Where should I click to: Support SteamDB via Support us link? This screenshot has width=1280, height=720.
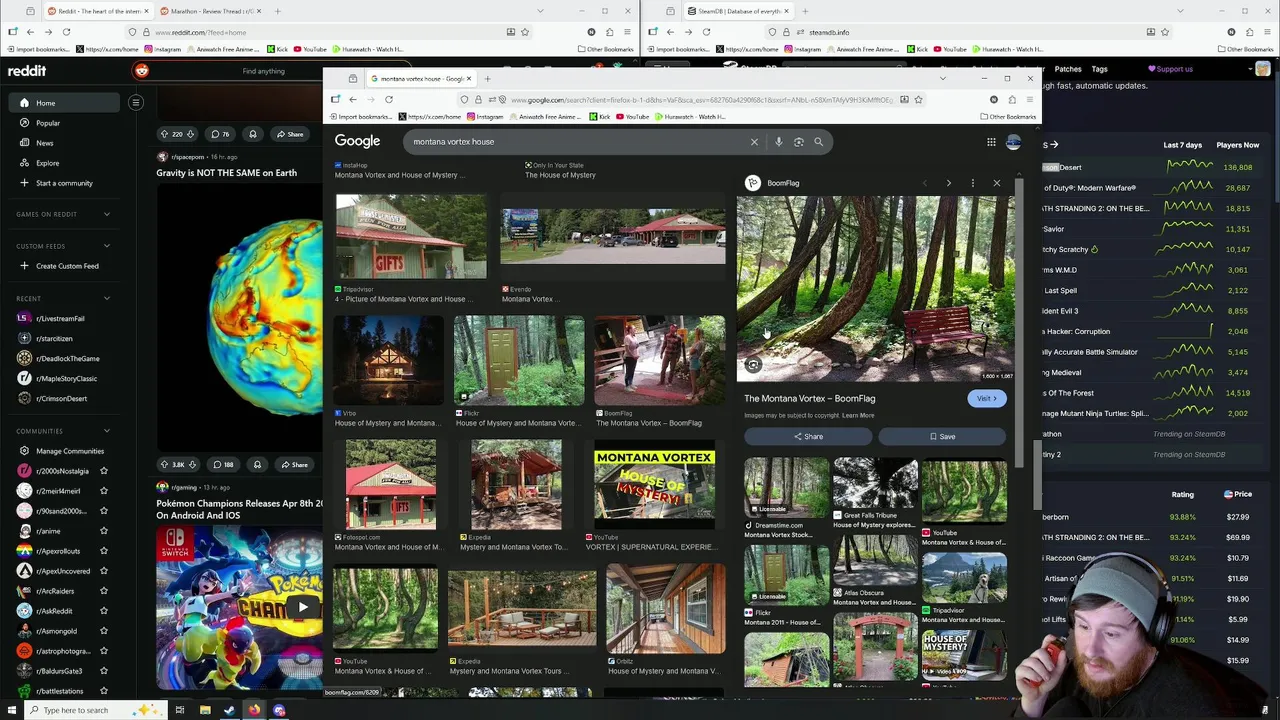1171,69
